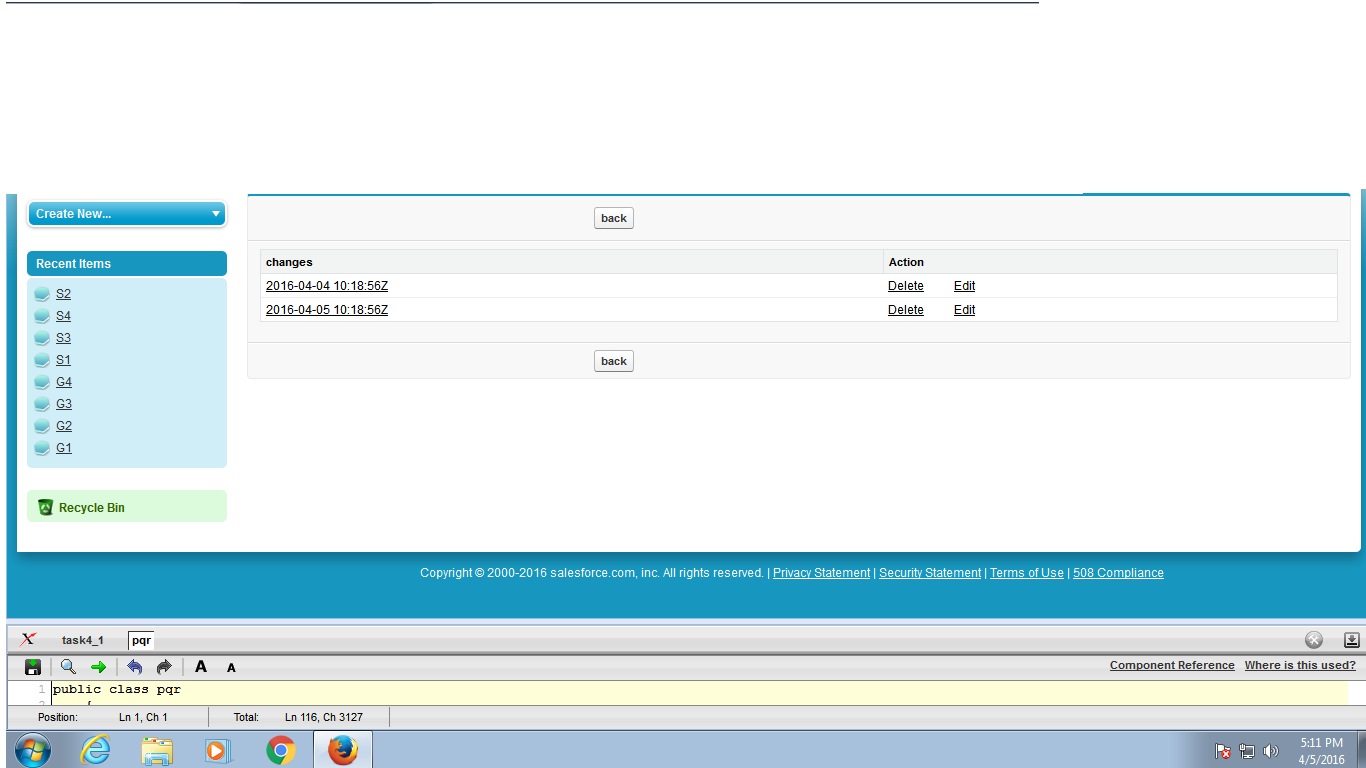Image resolution: width=1366 pixels, height=768 pixels.
Task: Click the icon beside recent item G4
Action: click(42, 382)
